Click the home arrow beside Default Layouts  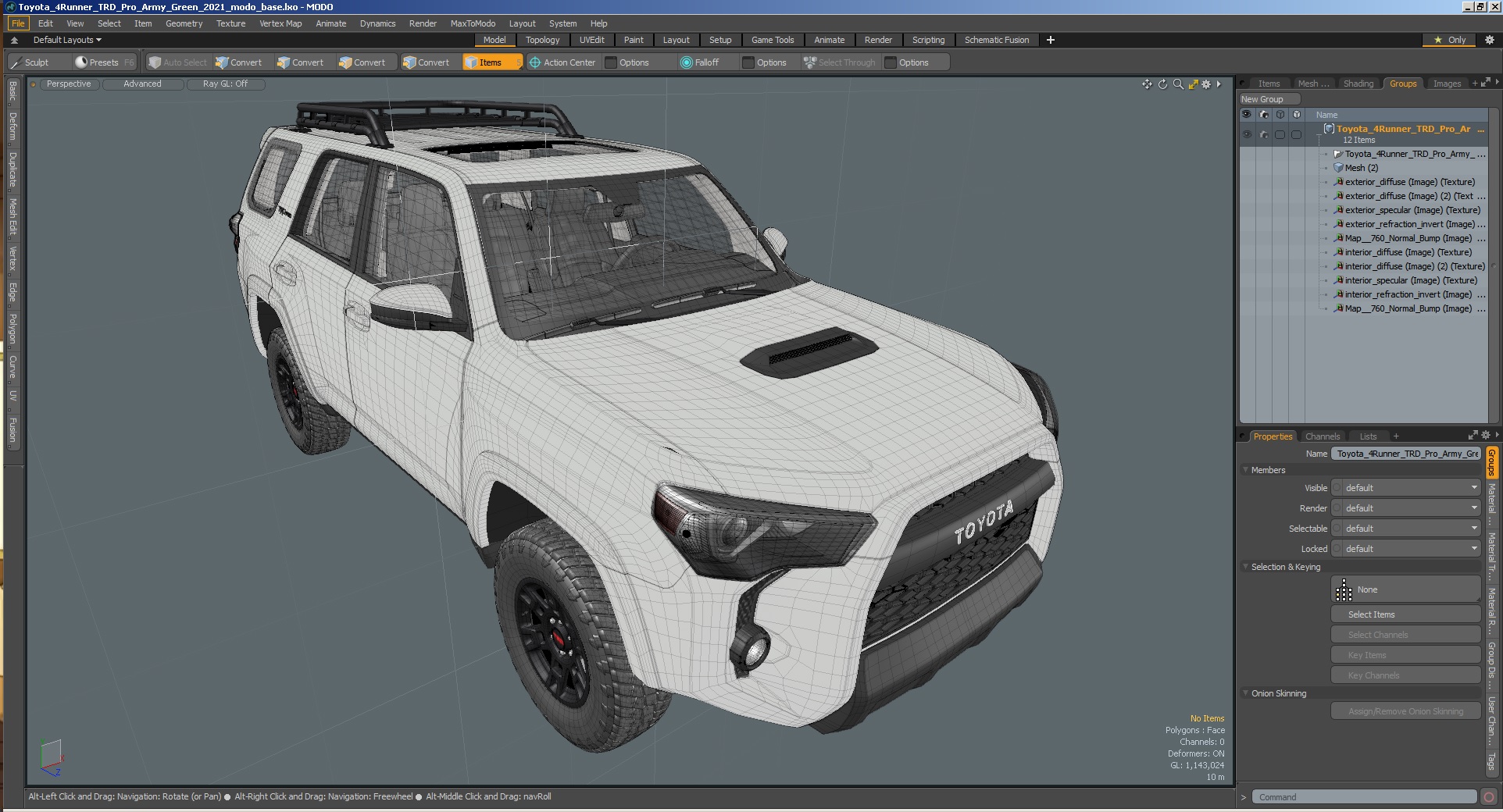point(14,40)
